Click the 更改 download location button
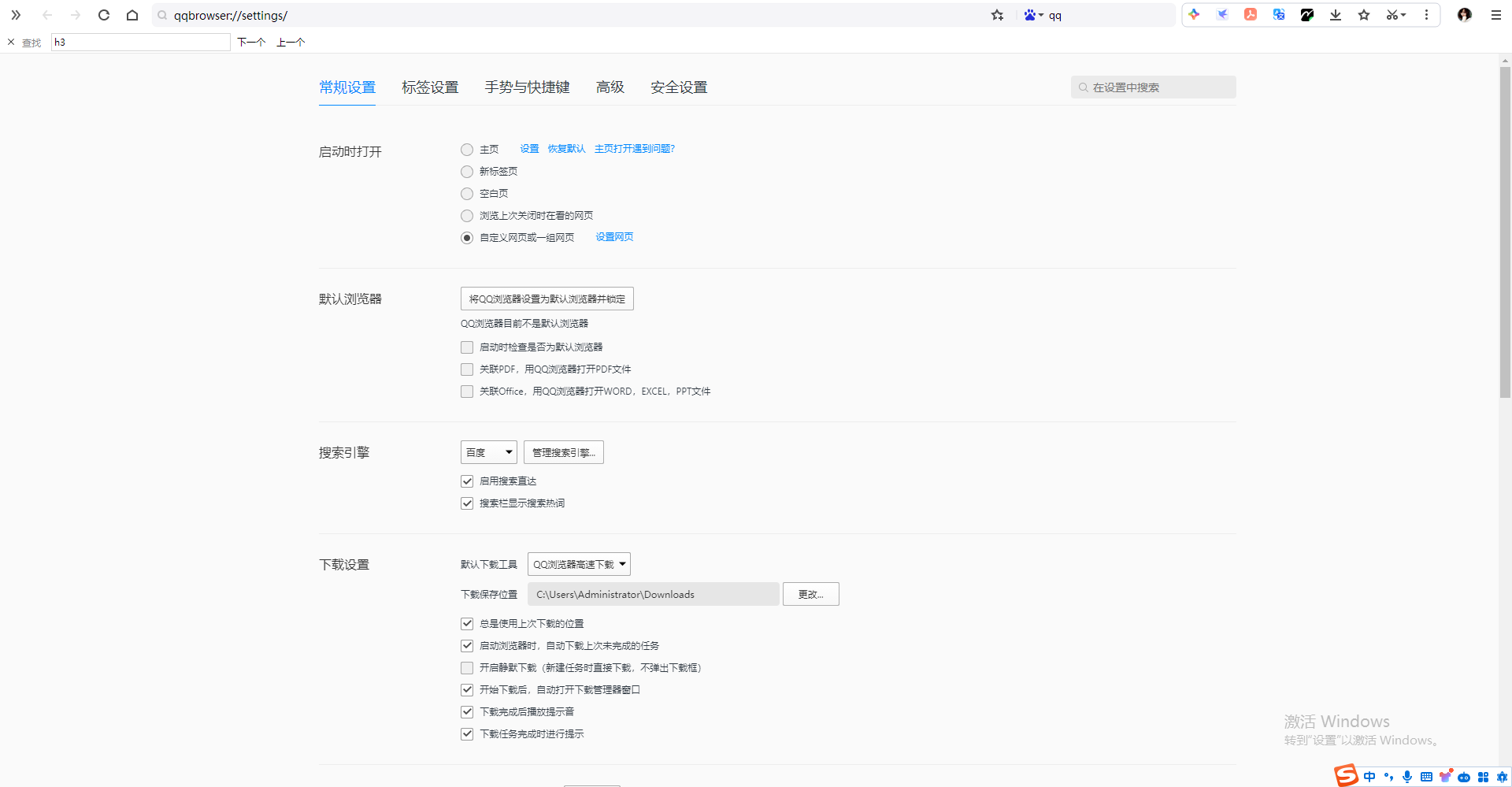 (x=811, y=594)
